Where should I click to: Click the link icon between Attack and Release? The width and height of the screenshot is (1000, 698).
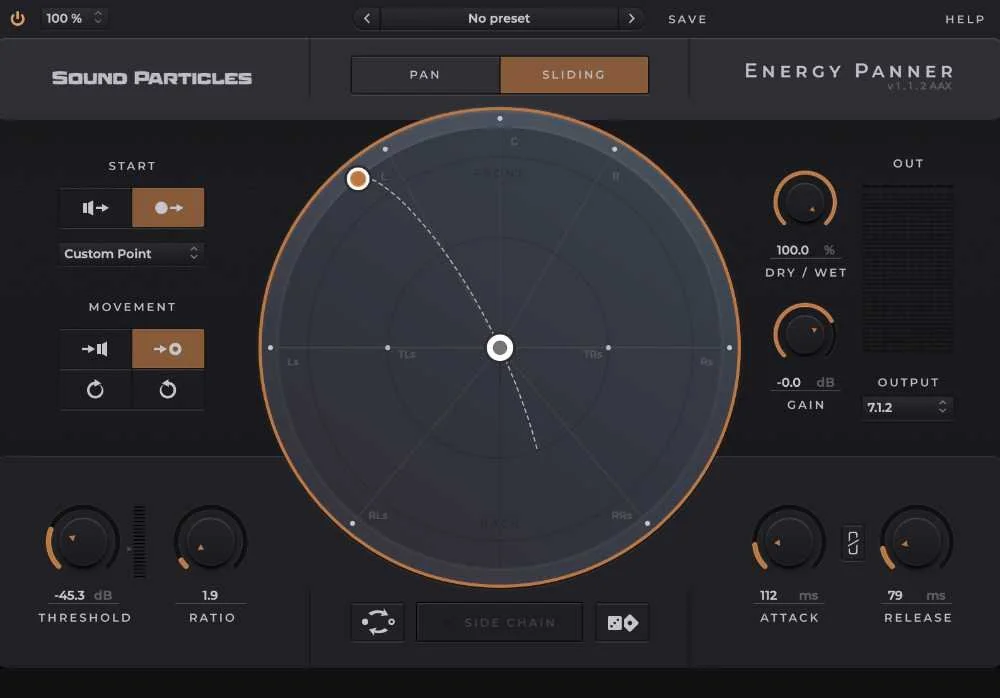pyautogui.click(x=853, y=540)
